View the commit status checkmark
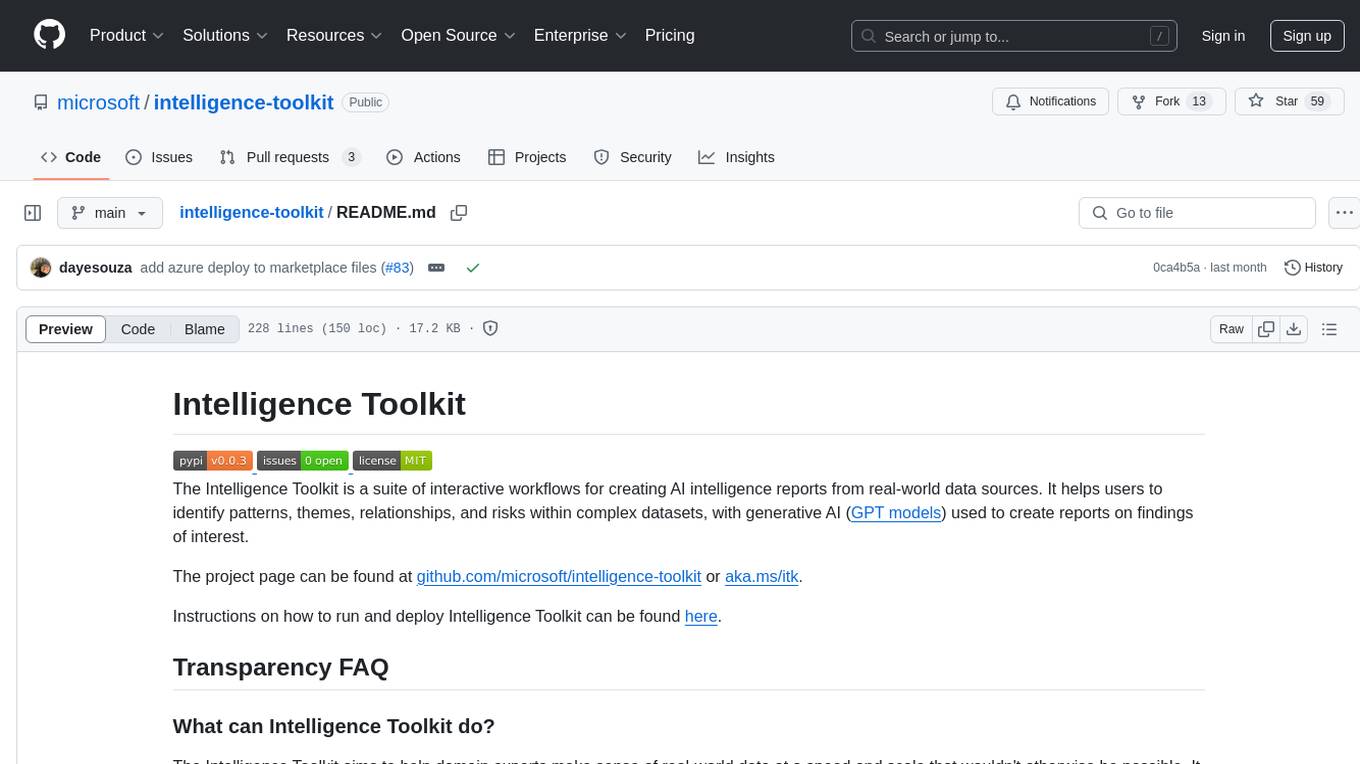The height and width of the screenshot is (764, 1360). pos(473,268)
